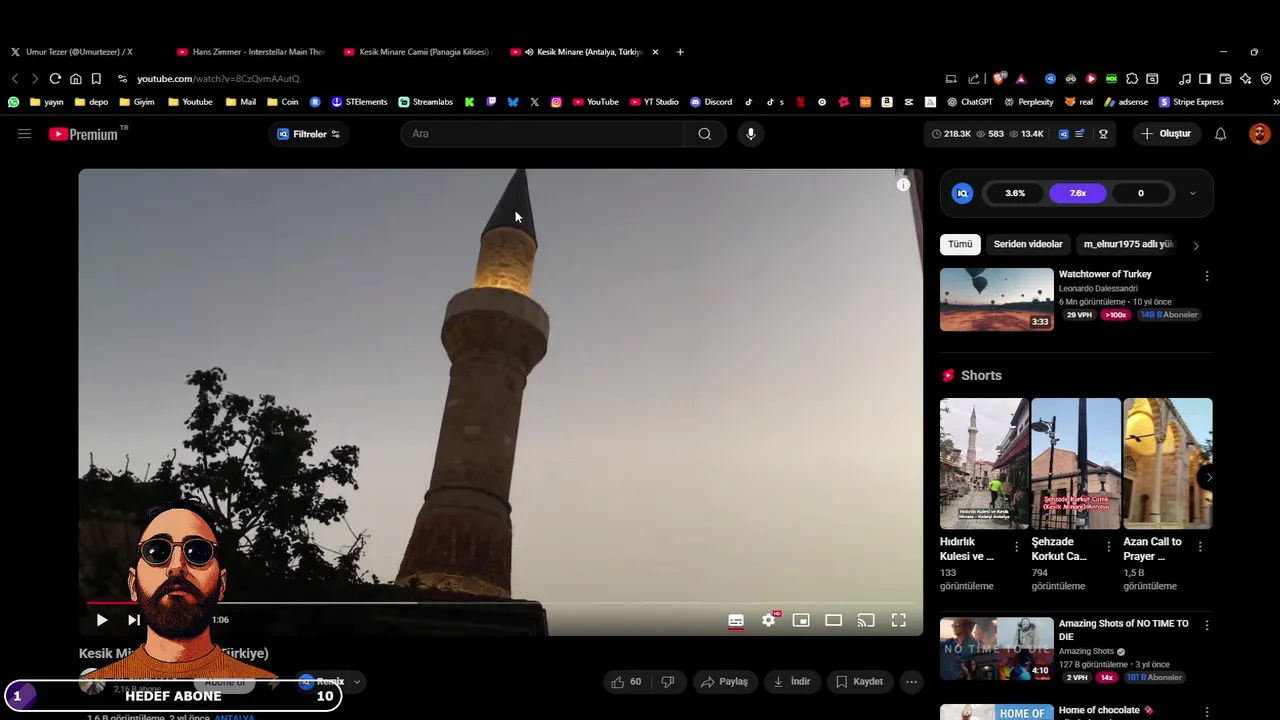Click the vidIQ IQ badge in the sidebar
The width and height of the screenshot is (1280, 720).
point(962,193)
